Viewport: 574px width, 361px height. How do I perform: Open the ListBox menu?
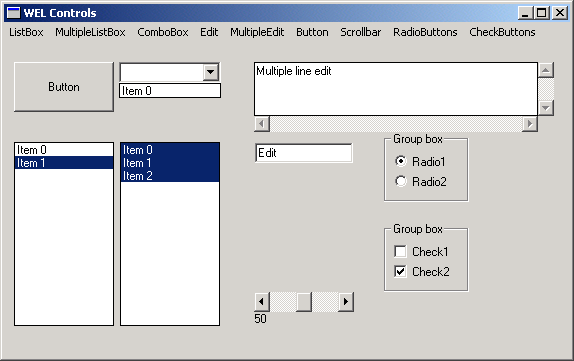[26, 32]
